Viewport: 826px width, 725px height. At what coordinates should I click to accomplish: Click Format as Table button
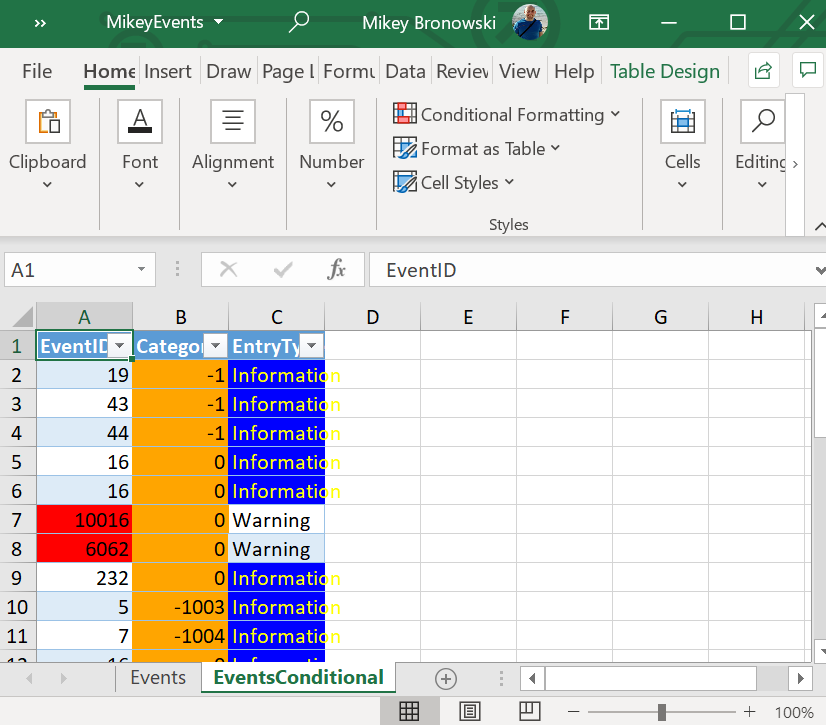[476, 149]
